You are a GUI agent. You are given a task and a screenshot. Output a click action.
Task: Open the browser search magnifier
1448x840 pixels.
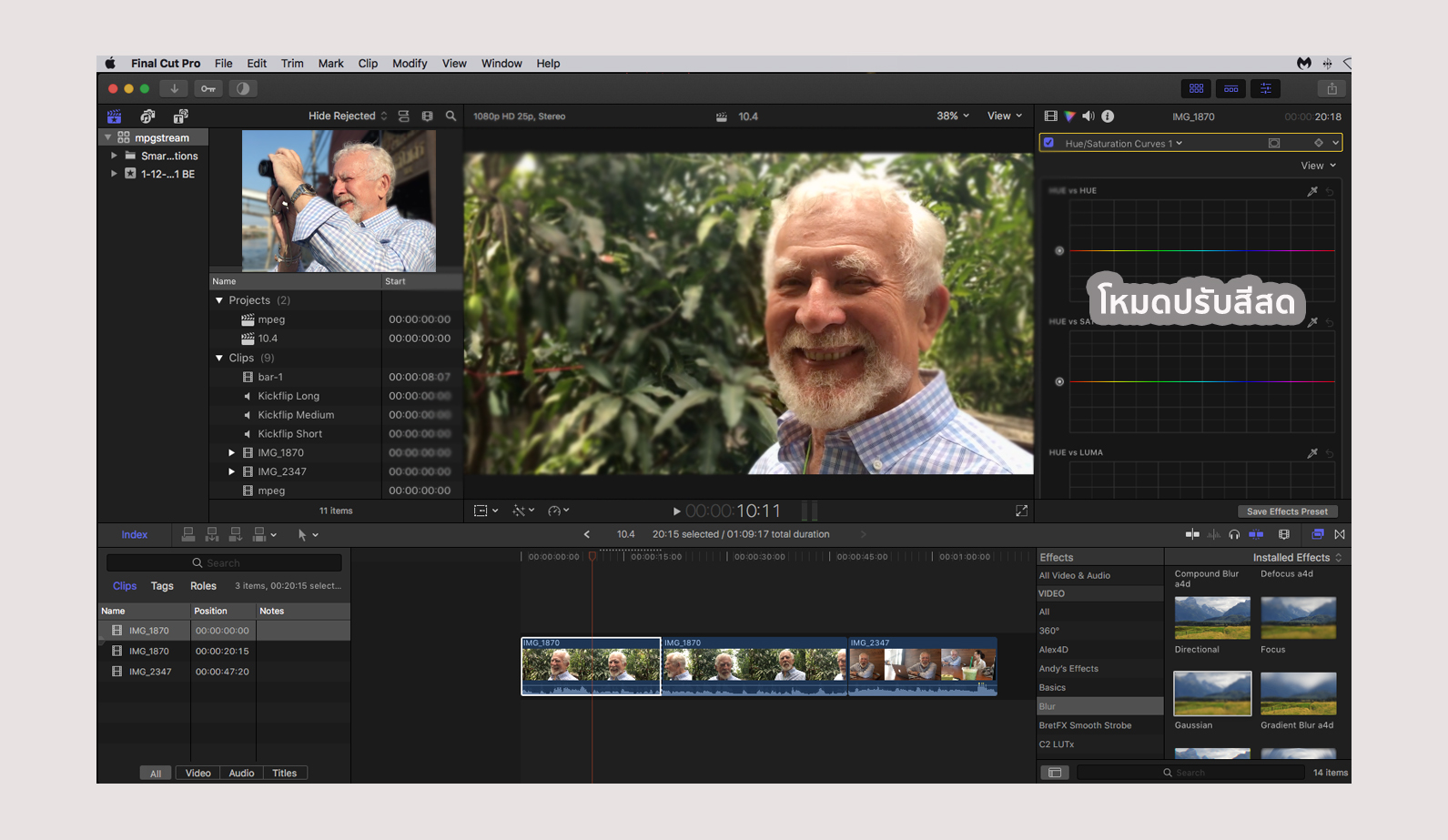[x=451, y=116]
